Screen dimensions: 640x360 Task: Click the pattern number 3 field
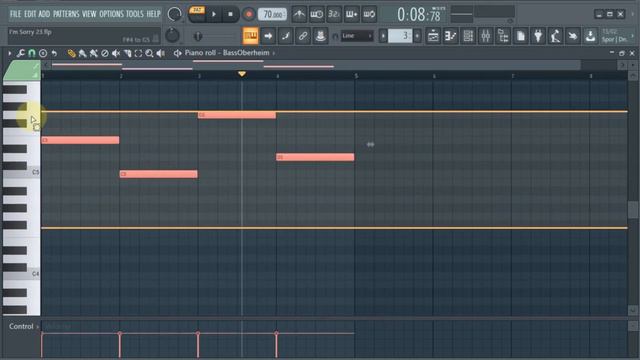400,36
